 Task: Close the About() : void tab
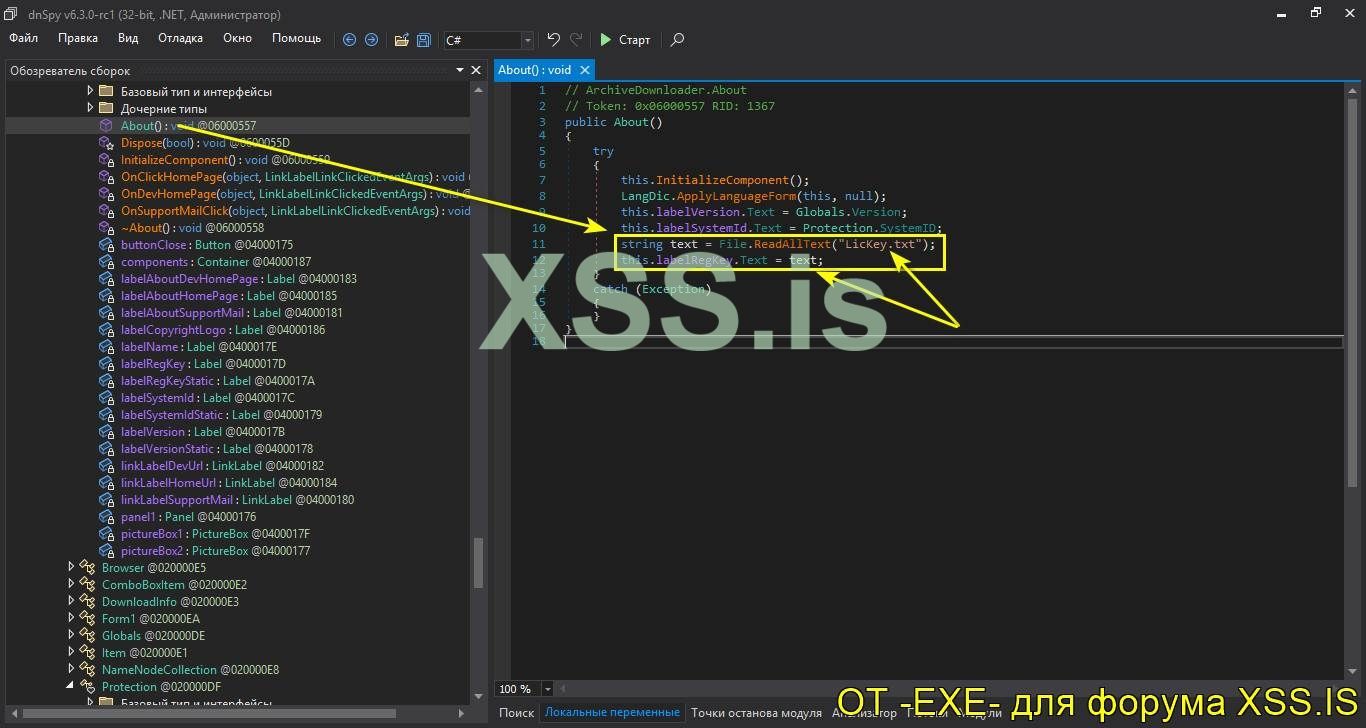coord(584,70)
